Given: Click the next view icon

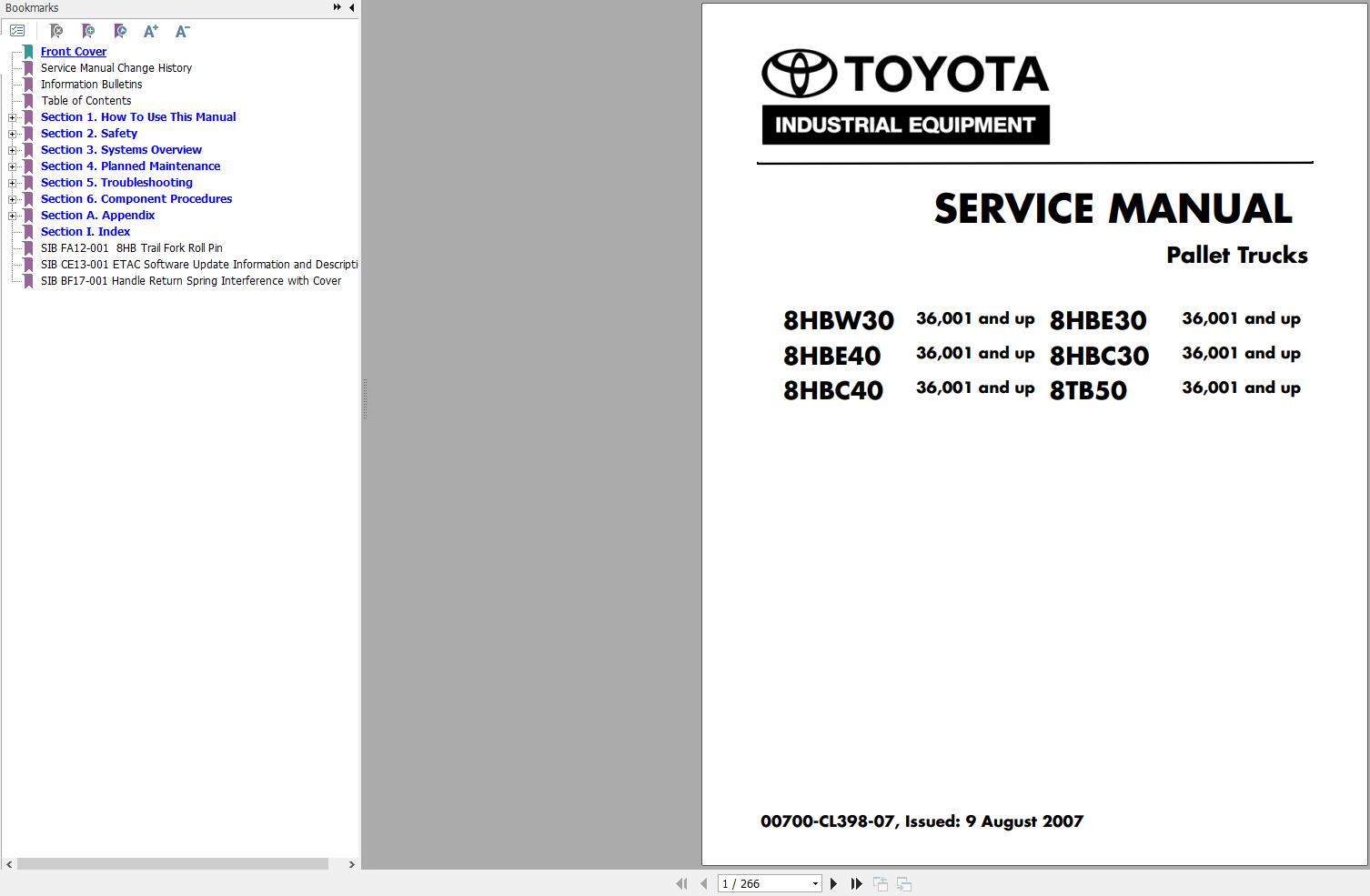Looking at the screenshot, I should coord(904,883).
